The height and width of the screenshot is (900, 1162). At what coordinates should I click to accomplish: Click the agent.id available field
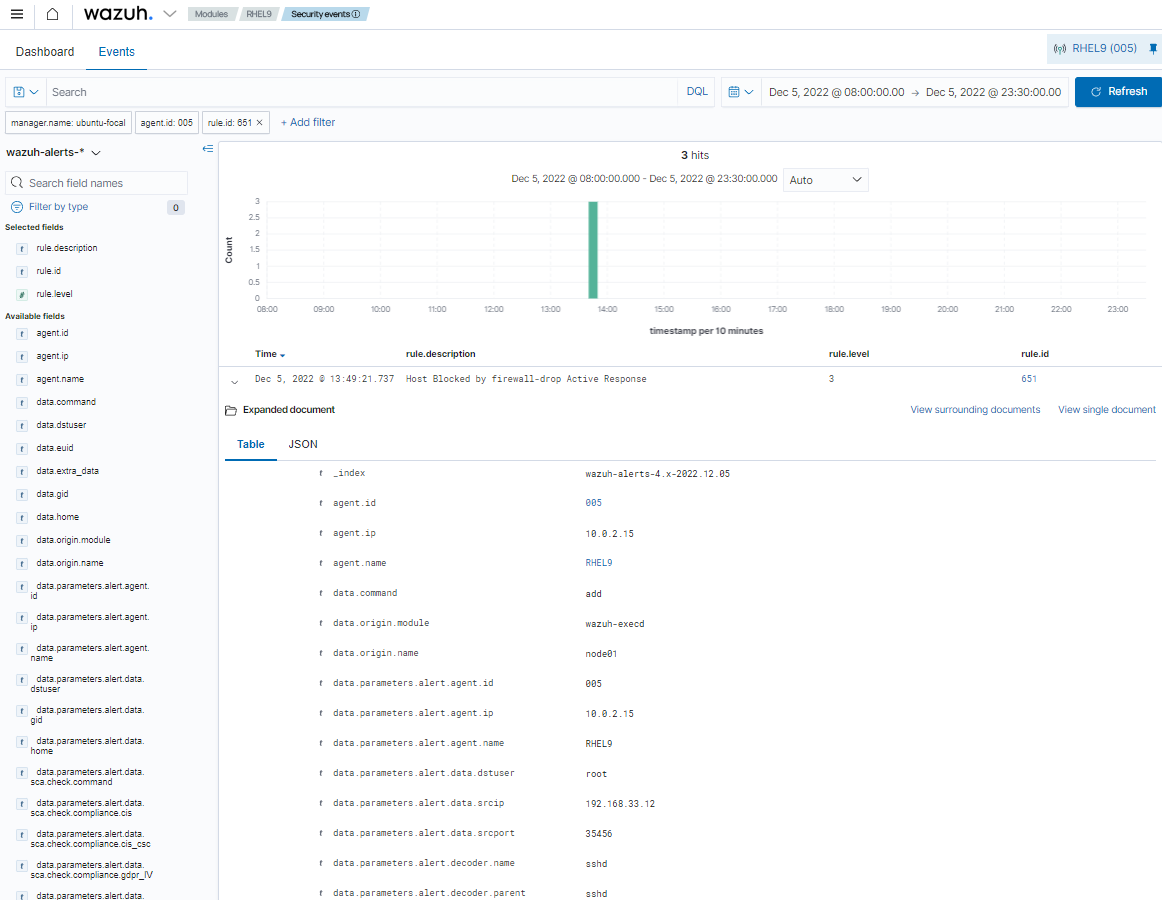point(52,334)
